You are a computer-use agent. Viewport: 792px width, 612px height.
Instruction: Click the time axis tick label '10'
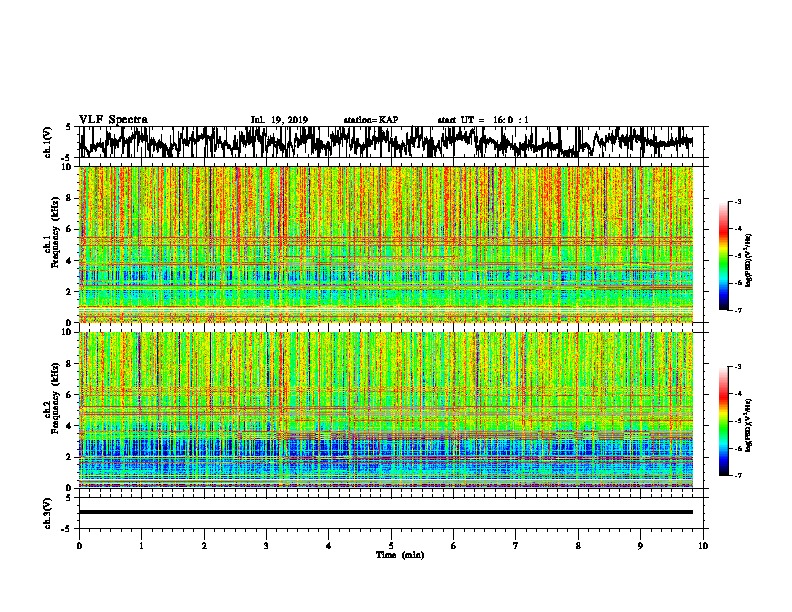703,546
